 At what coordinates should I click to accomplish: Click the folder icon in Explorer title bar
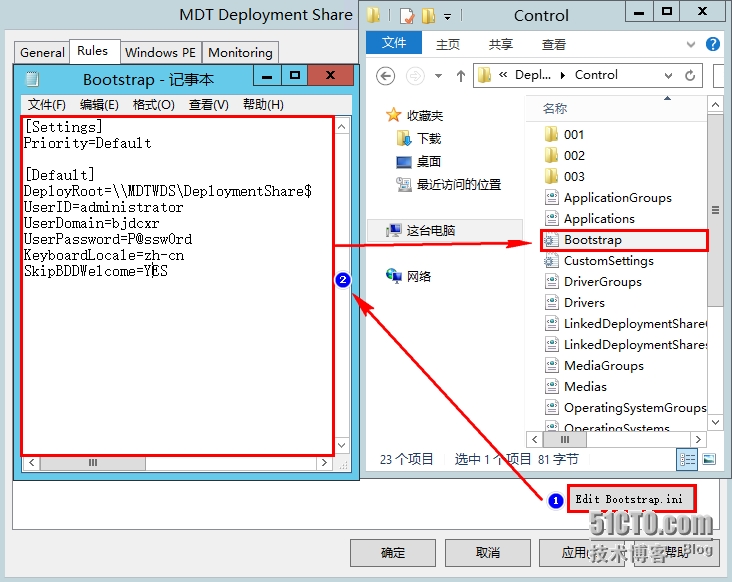coord(373,15)
